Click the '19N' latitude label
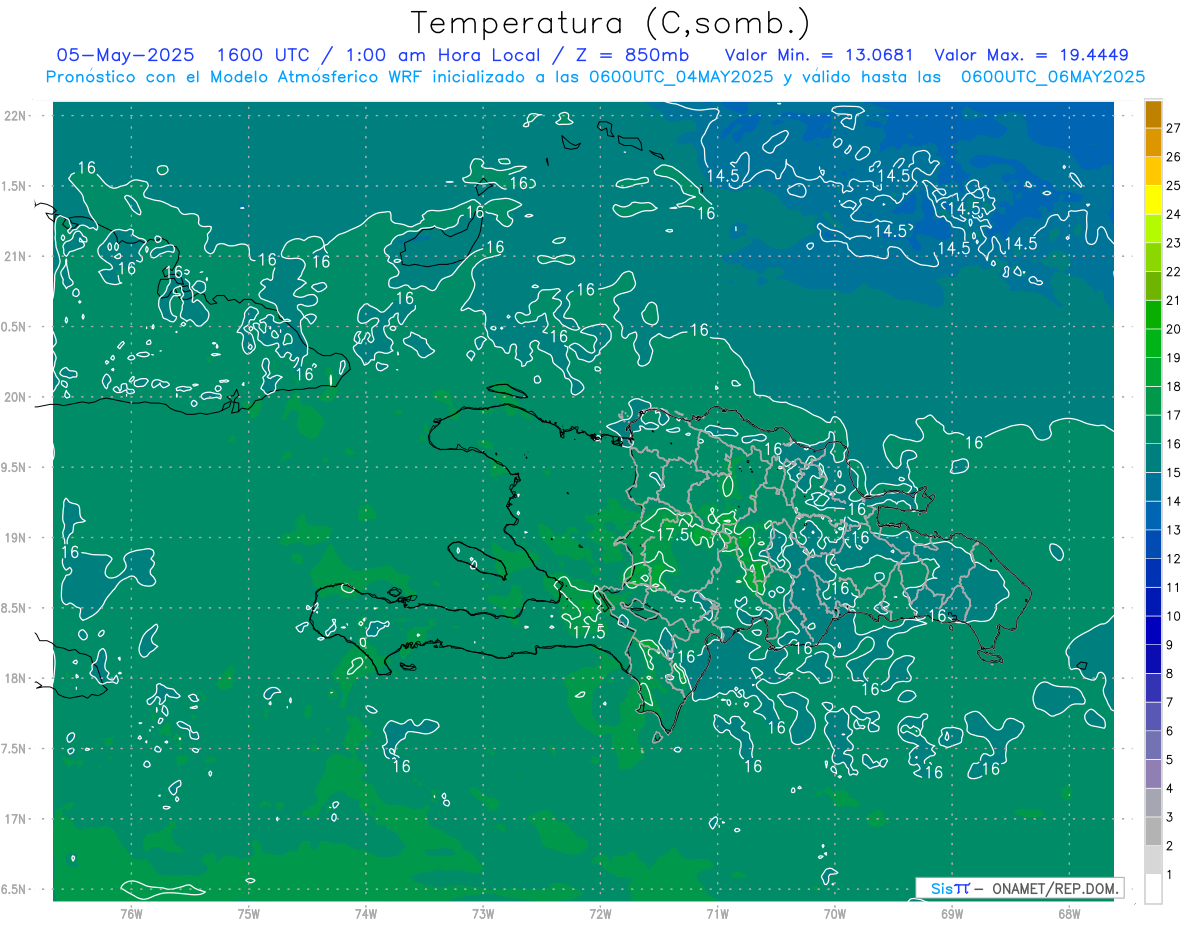Viewport: 1200px width, 927px height. 16,538
